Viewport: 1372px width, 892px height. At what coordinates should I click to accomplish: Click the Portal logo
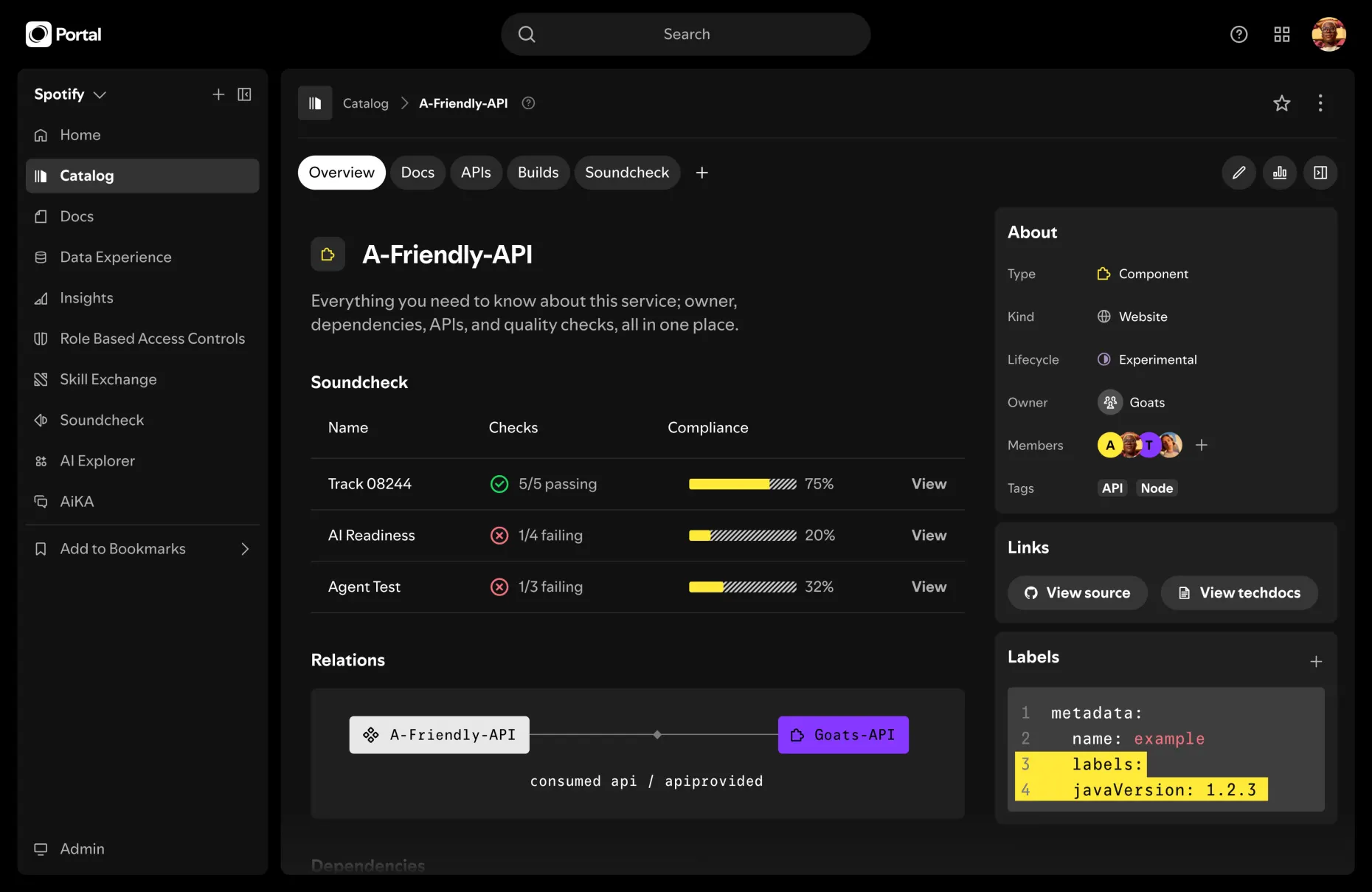point(63,34)
